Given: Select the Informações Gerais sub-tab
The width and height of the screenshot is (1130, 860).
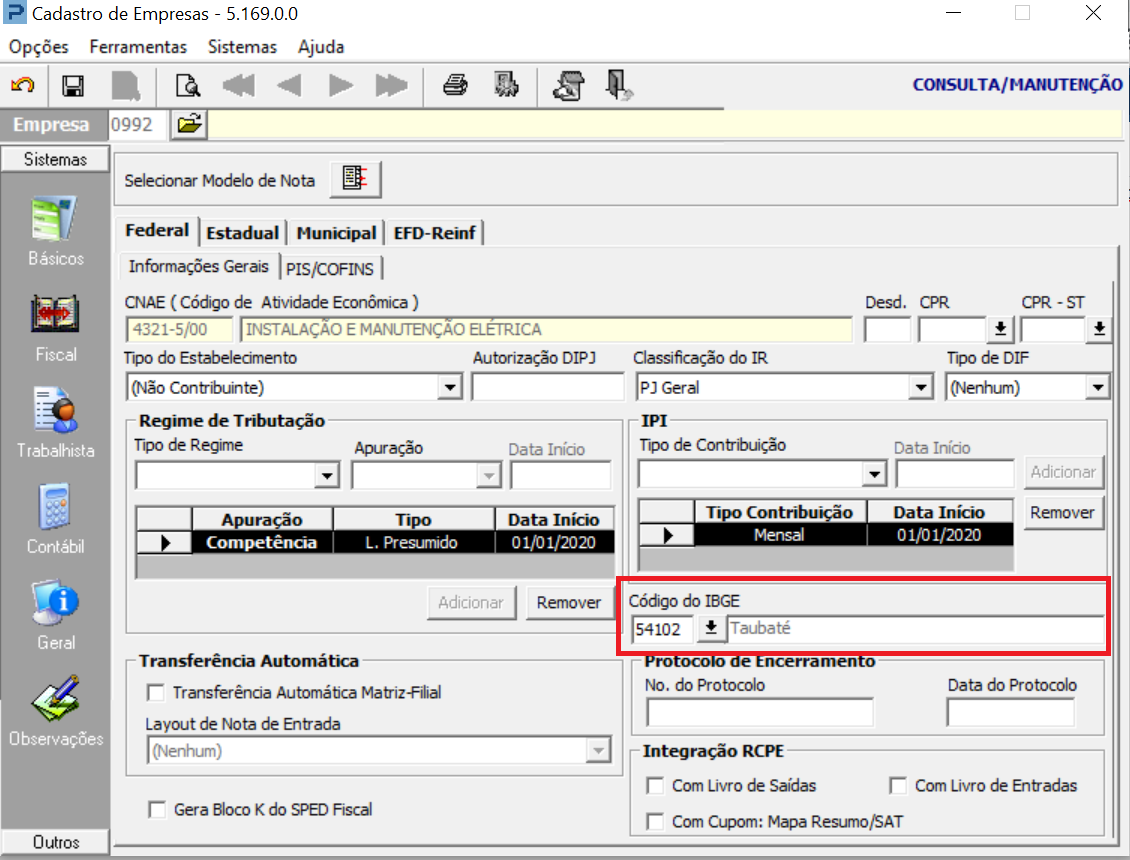Looking at the screenshot, I should pos(198,267).
